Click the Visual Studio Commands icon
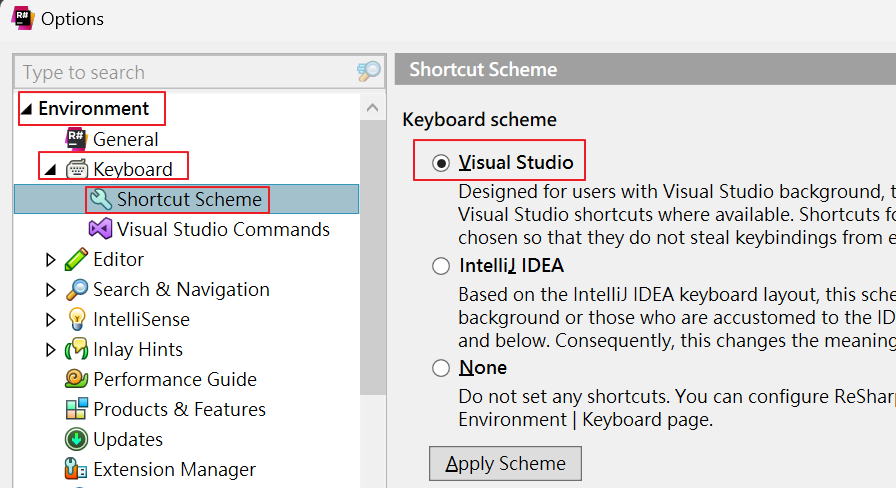The width and height of the screenshot is (896, 488). pyautogui.click(x=101, y=229)
